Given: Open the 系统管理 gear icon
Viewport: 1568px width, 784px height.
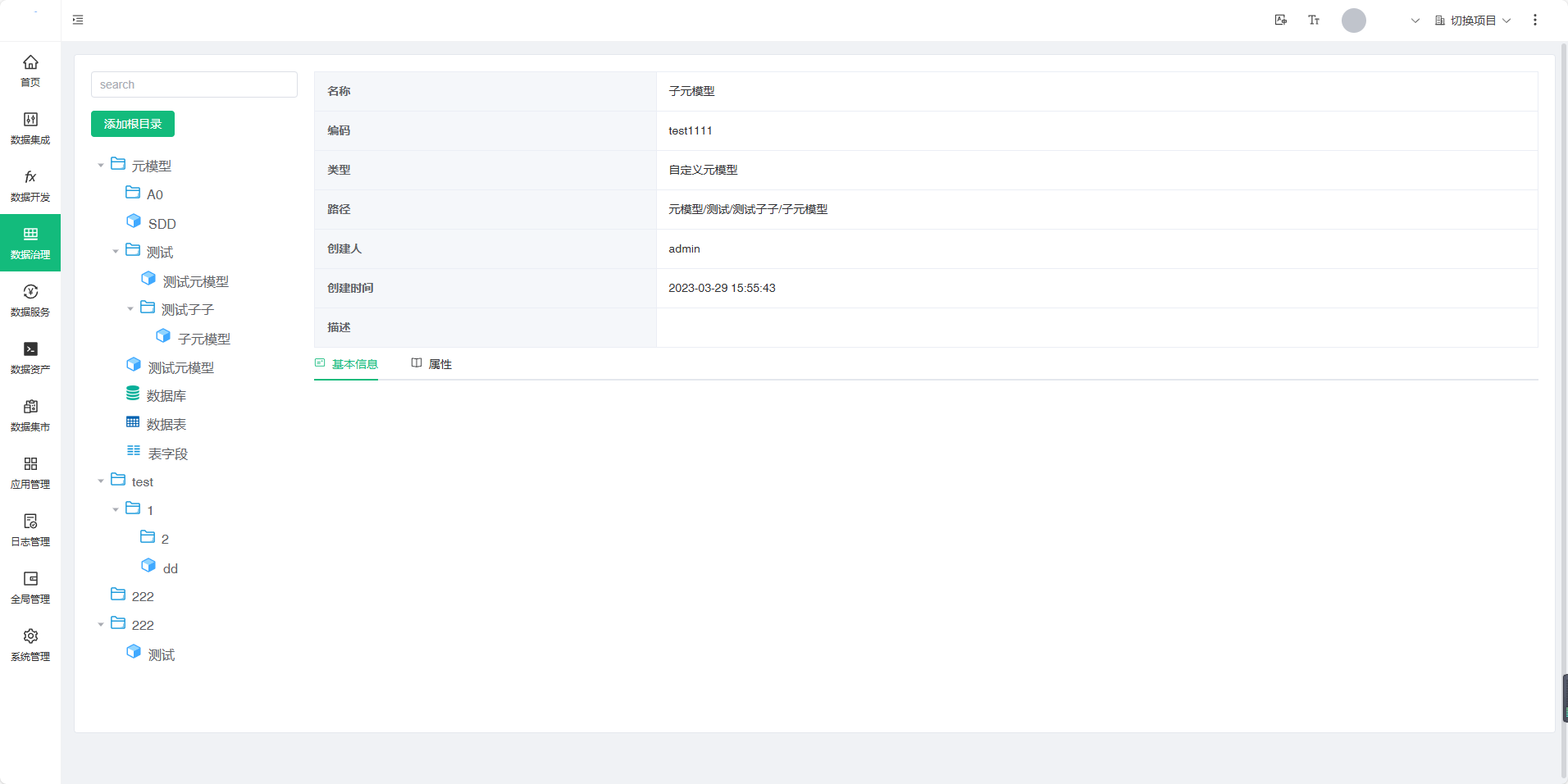Looking at the screenshot, I should (30, 637).
